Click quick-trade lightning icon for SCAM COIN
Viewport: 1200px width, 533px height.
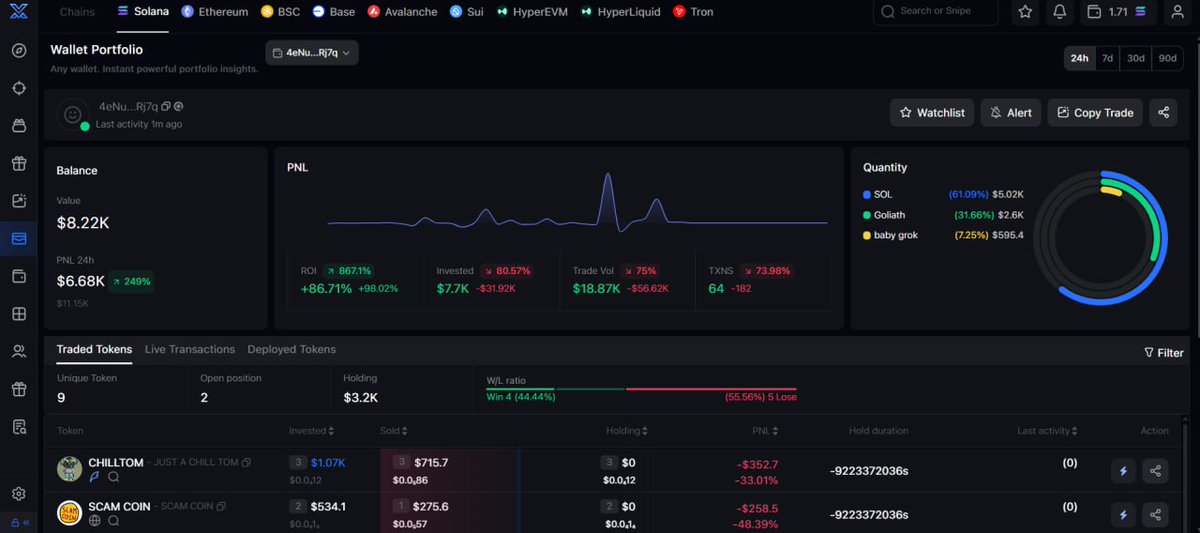(x=1123, y=514)
